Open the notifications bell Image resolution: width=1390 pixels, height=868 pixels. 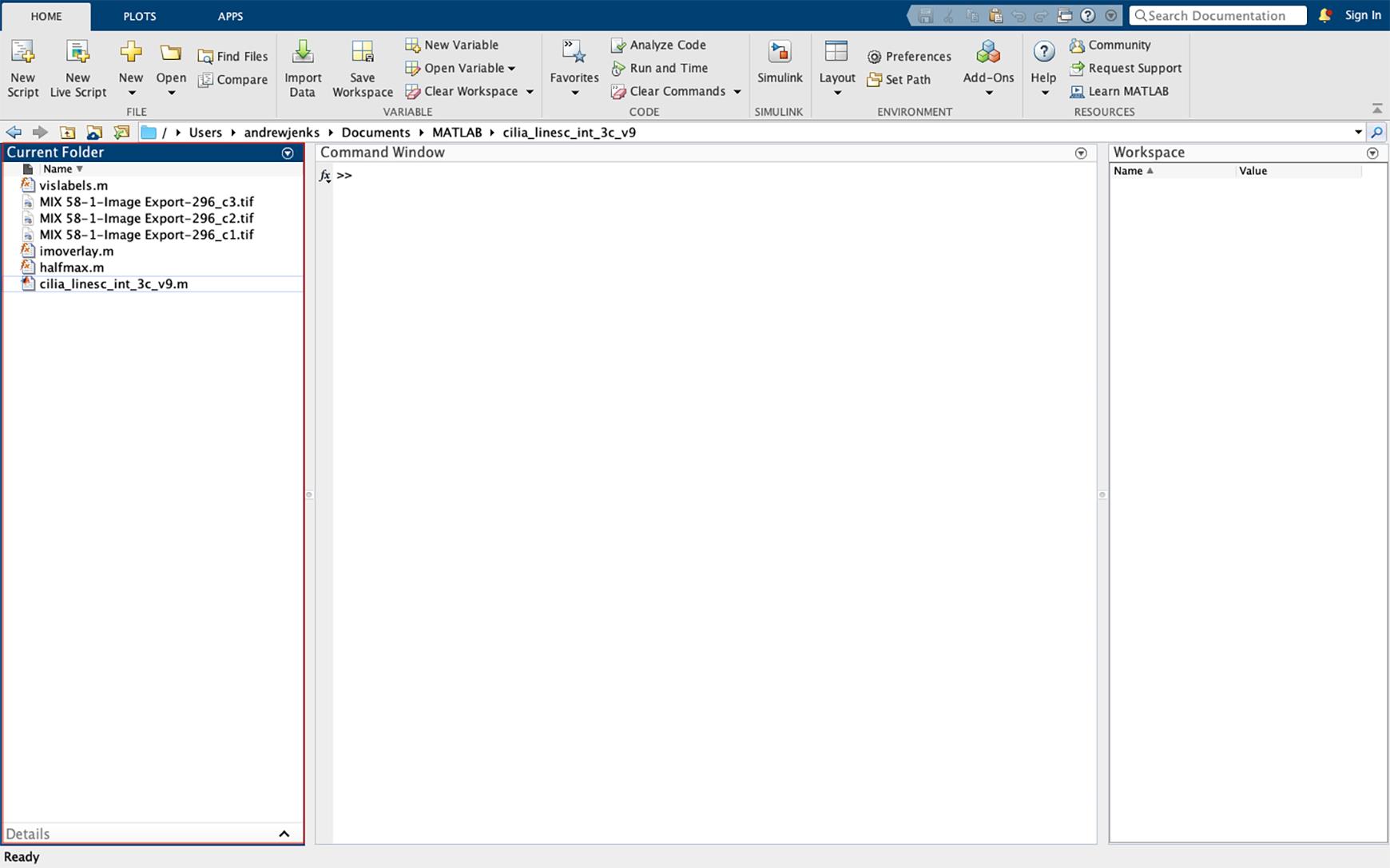click(x=1324, y=15)
